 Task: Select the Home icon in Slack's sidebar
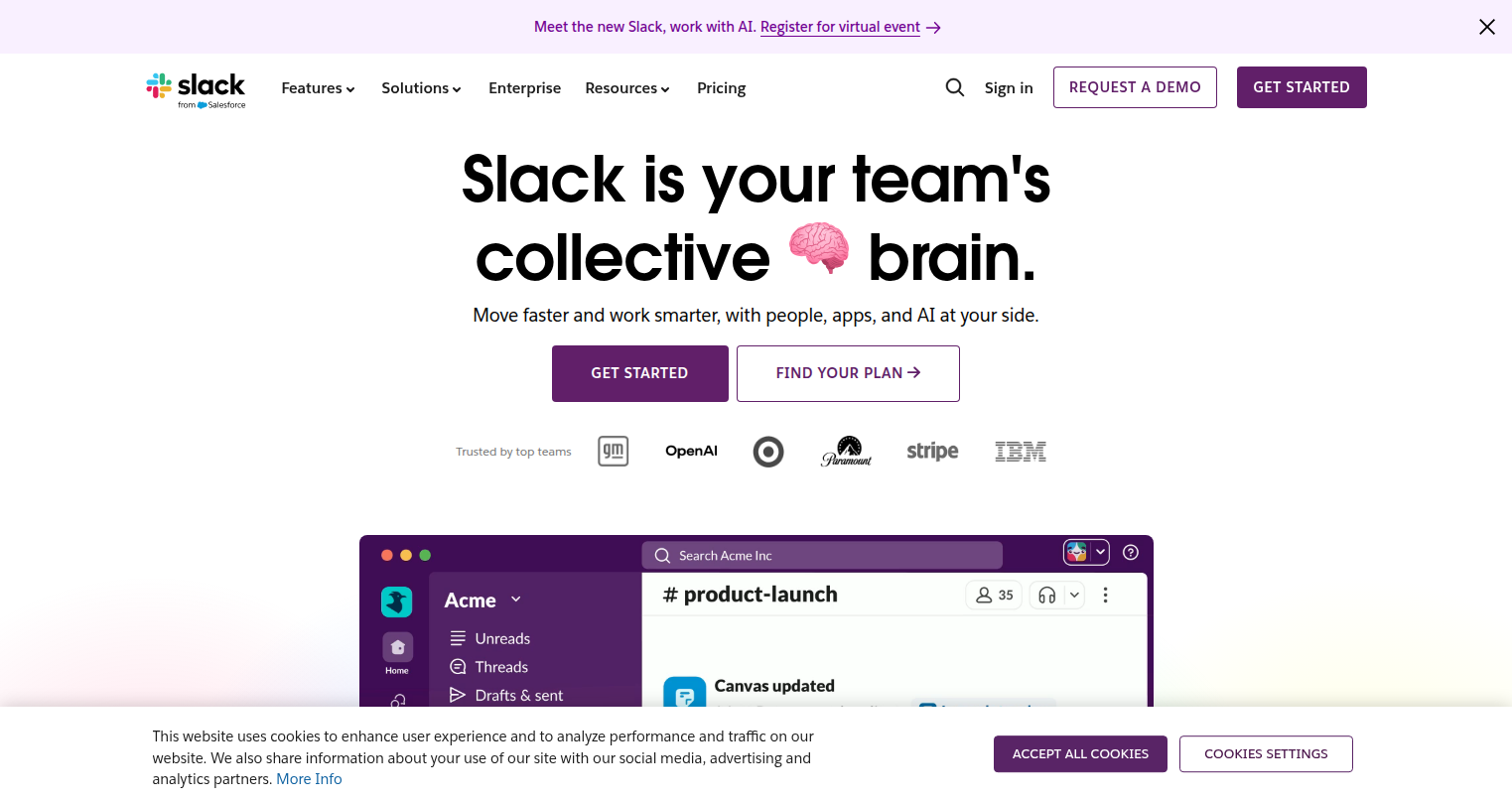click(x=397, y=647)
